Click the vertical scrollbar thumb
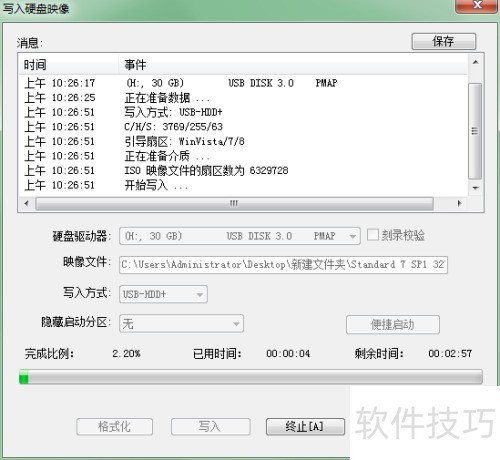 (x=475, y=131)
